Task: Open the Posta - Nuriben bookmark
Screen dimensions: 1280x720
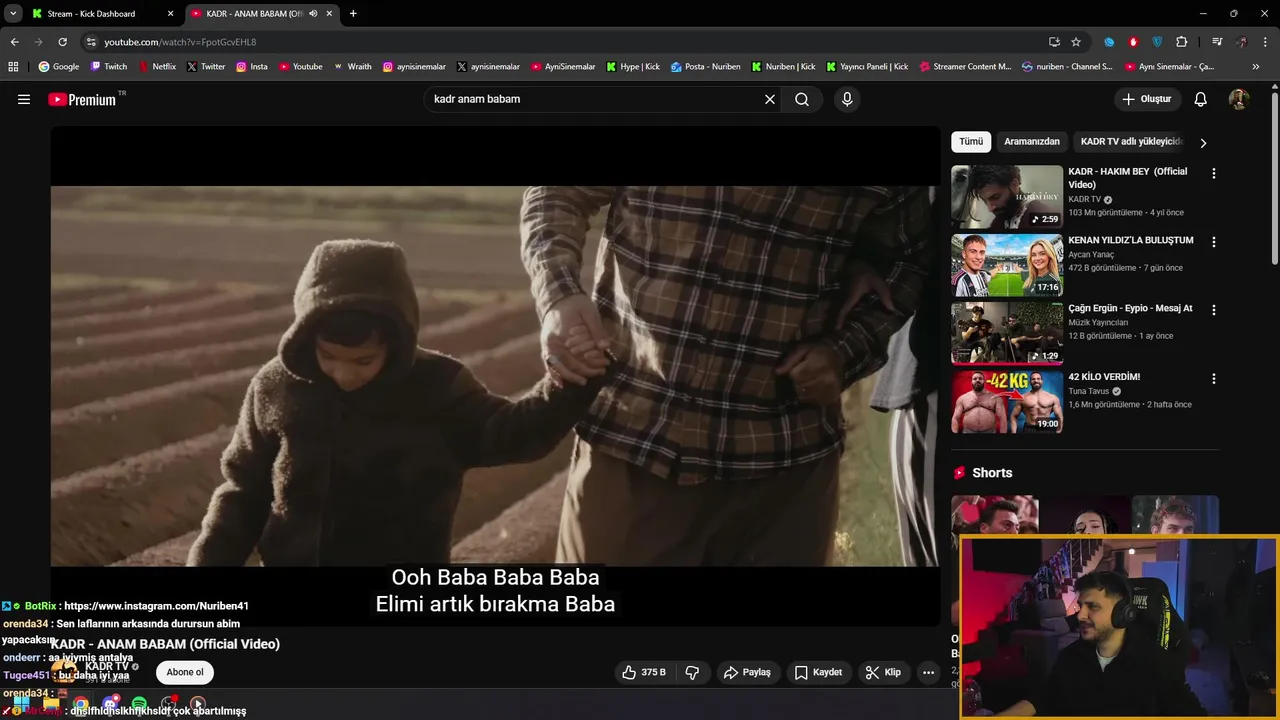Action: (x=706, y=67)
